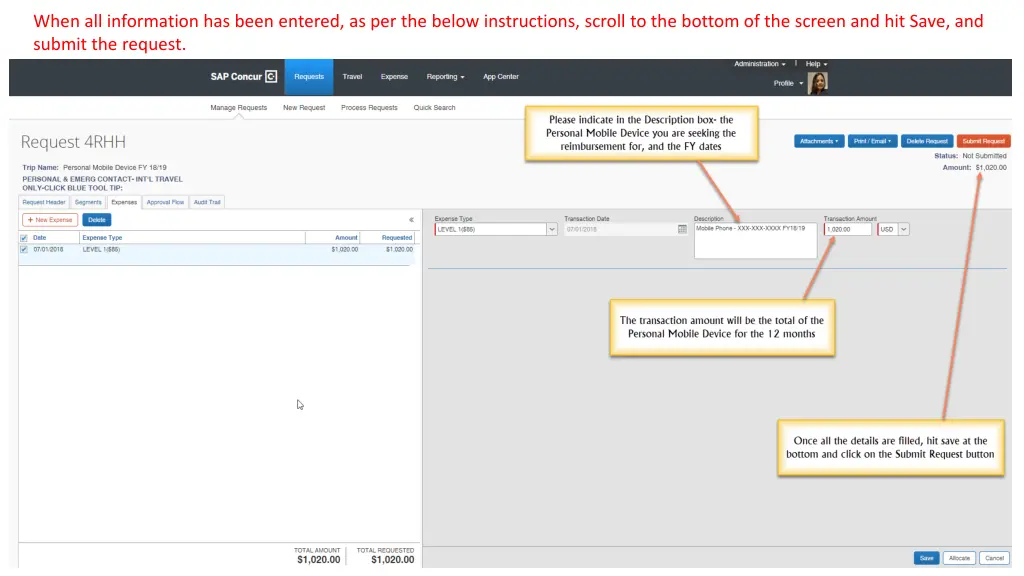Uncheck the 07/01/2018 expense row checkbox
1024x576 pixels.
coord(24,249)
